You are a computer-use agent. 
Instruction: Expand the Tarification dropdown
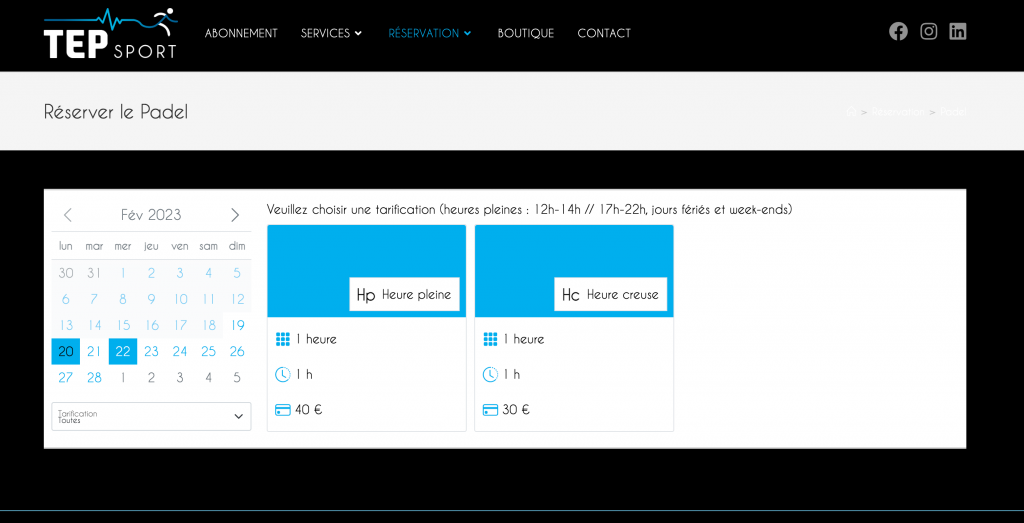151,416
